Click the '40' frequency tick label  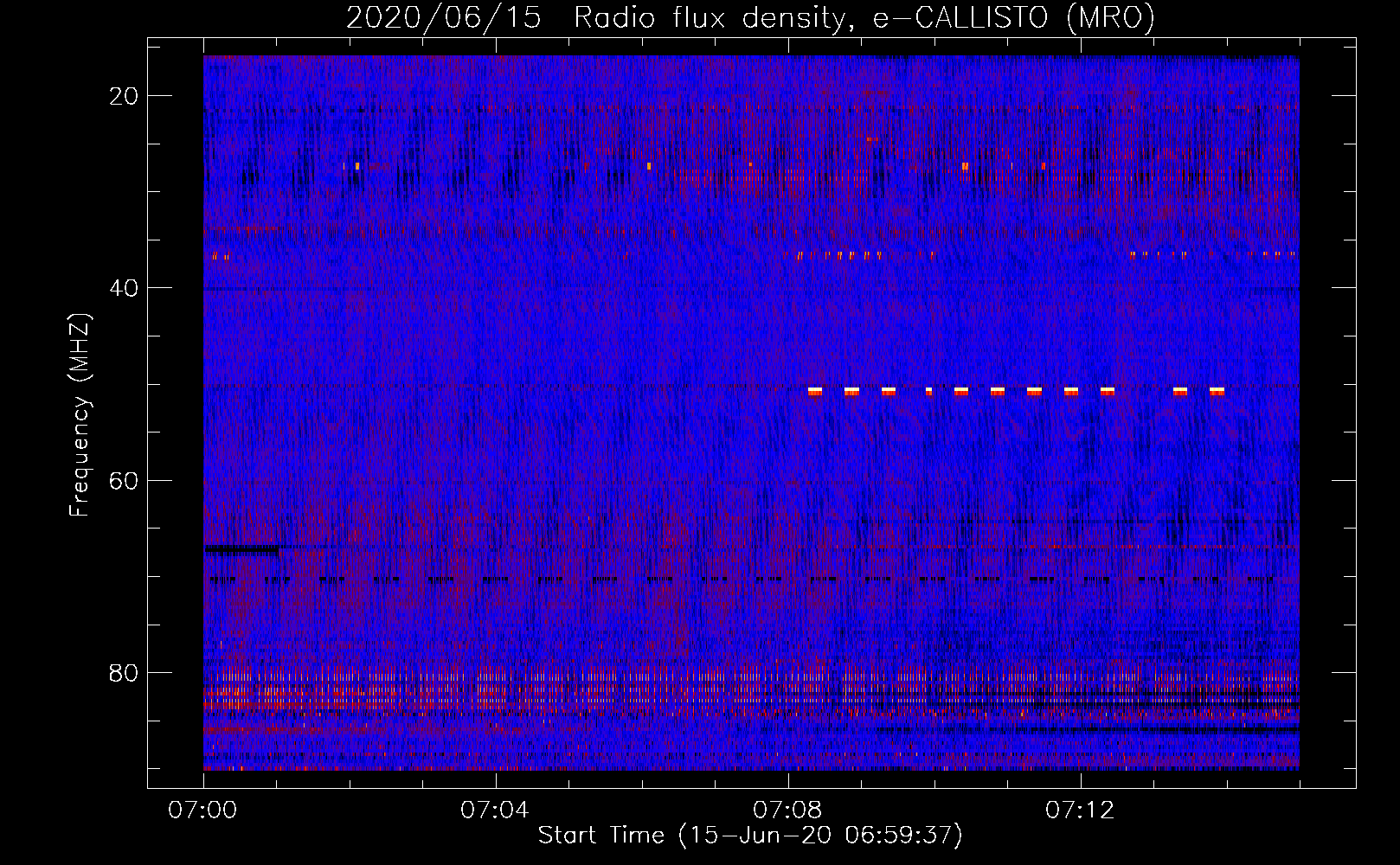[124, 288]
